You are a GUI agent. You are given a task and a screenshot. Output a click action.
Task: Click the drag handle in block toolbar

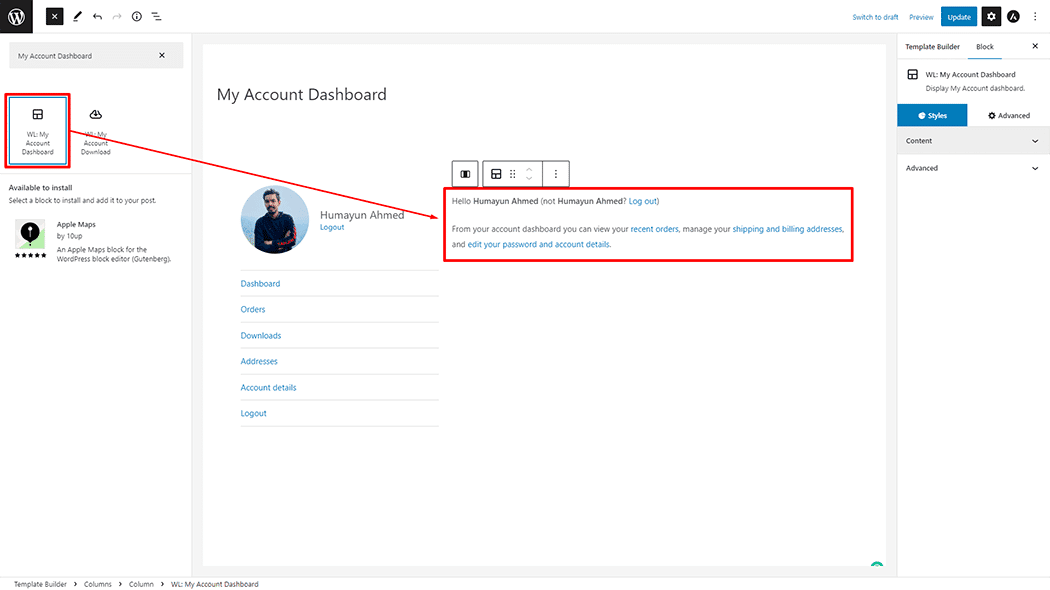click(x=513, y=174)
